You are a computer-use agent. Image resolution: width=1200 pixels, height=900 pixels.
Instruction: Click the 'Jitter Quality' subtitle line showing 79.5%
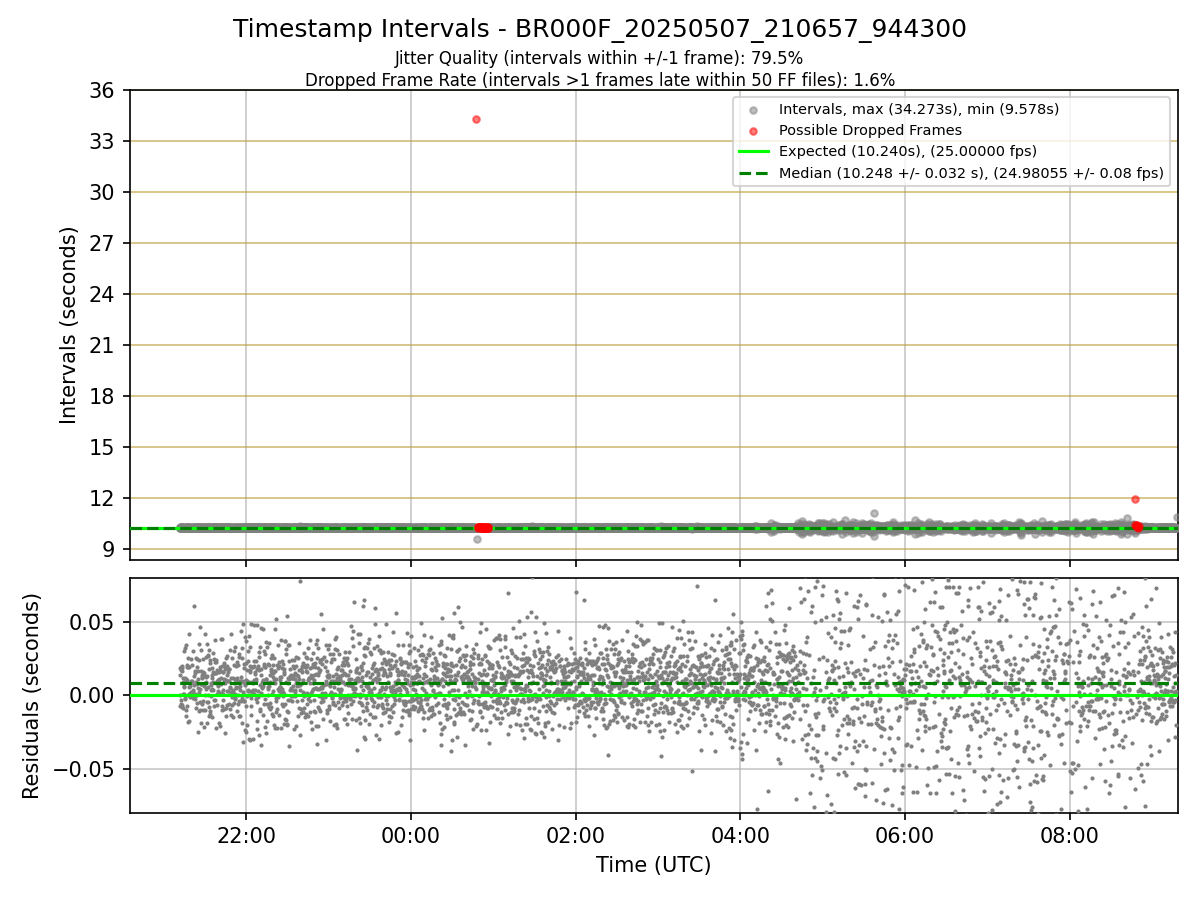(599, 58)
